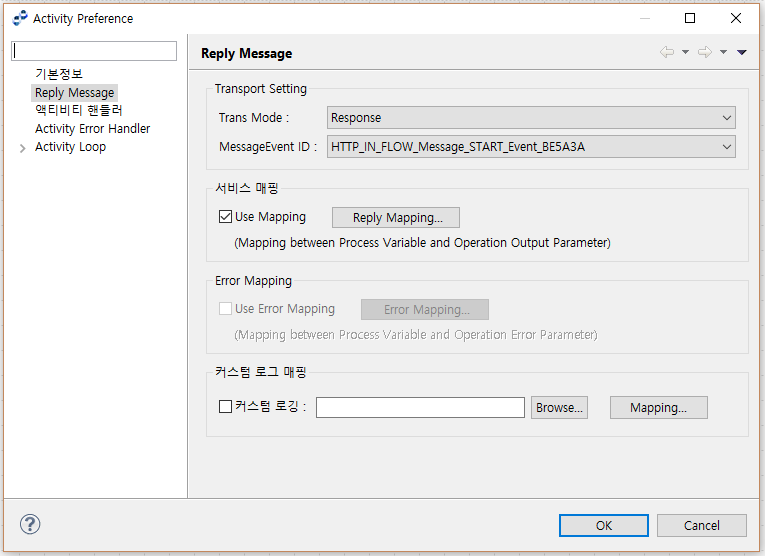Open the view menu triangle icon
The image size is (765, 556).
tap(742, 53)
